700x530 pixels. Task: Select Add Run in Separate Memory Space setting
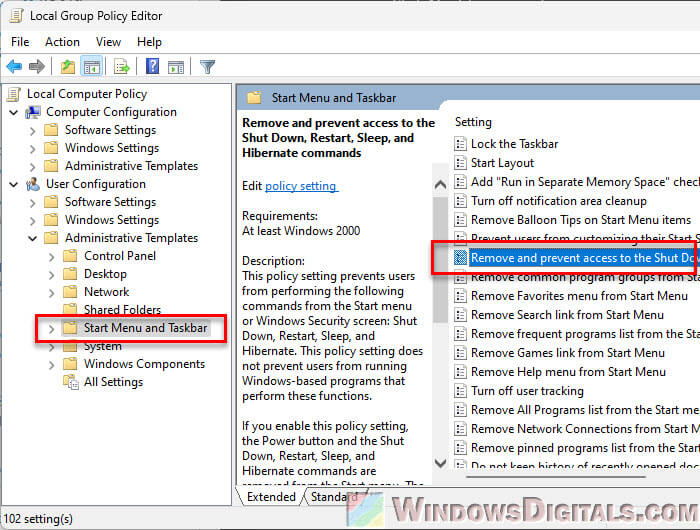coord(585,182)
